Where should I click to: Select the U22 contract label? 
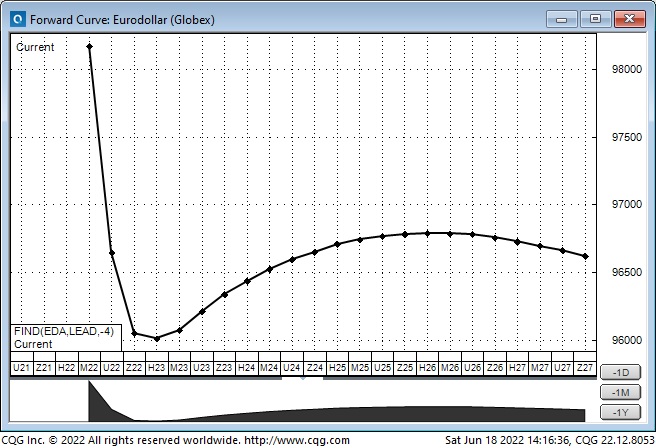(x=111, y=368)
